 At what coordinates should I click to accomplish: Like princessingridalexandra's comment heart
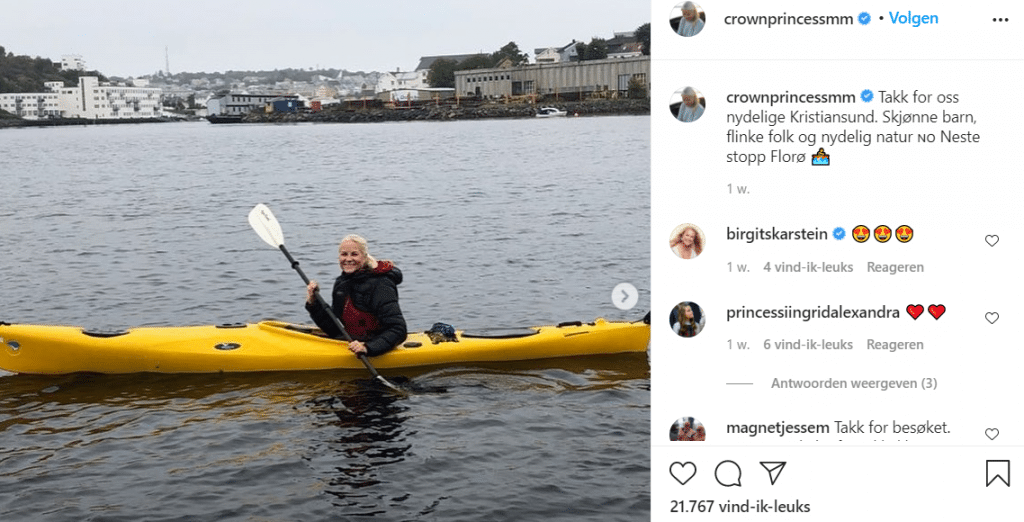pos(992,318)
